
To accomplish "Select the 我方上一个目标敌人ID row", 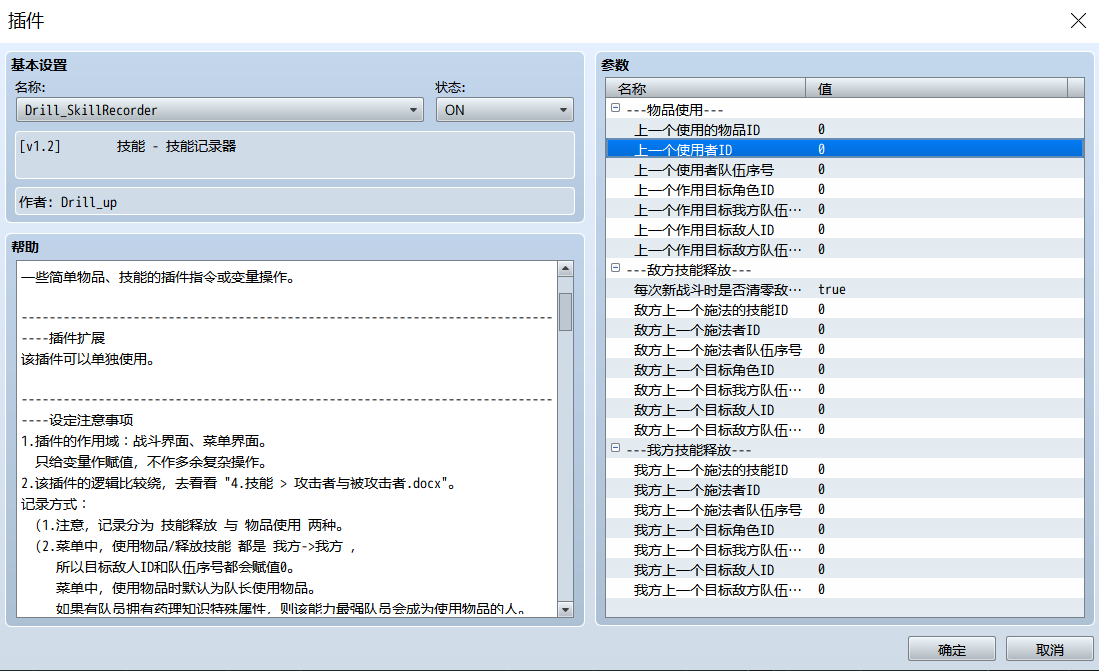I will pyautogui.click(x=845, y=569).
